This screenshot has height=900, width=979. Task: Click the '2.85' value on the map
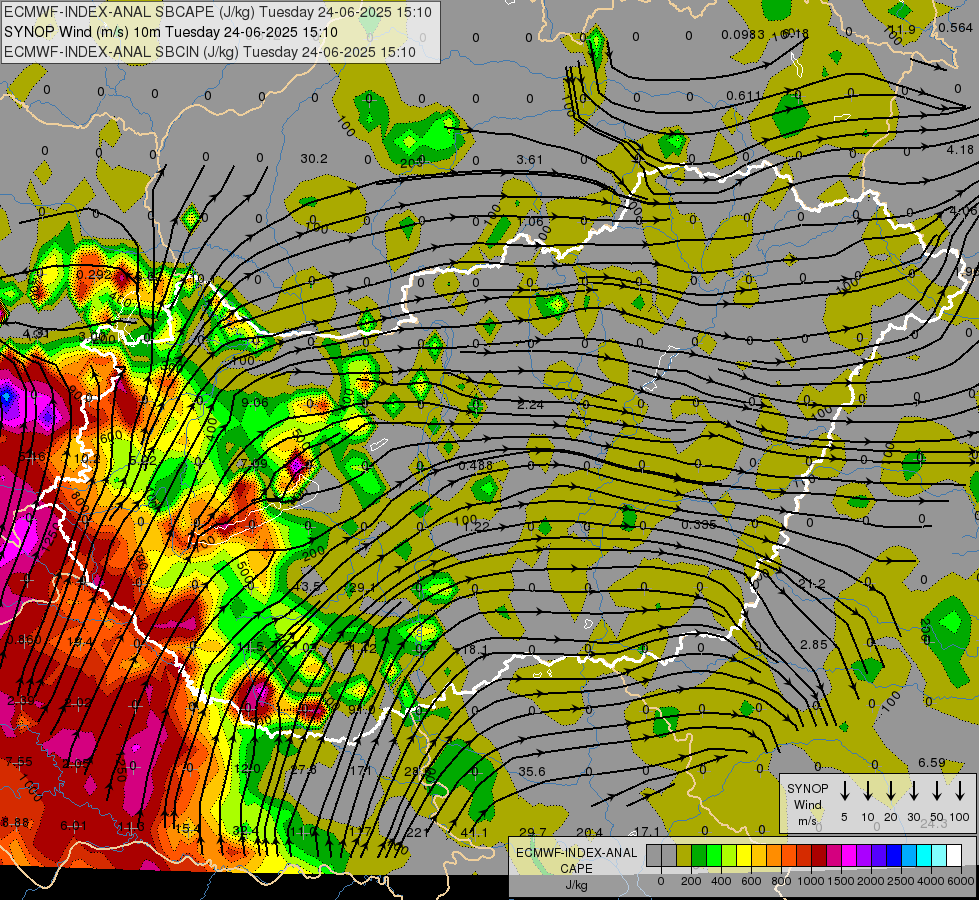(x=814, y=644)
